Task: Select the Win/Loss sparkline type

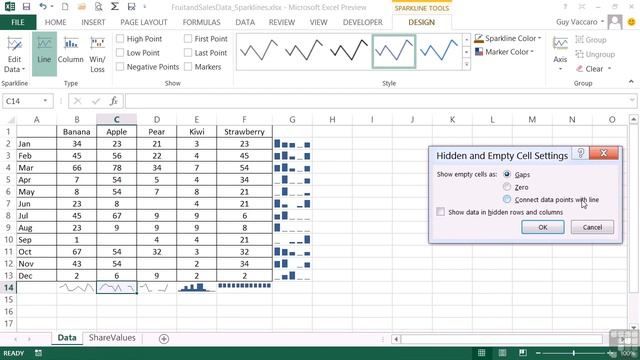Action: point(97,54)
